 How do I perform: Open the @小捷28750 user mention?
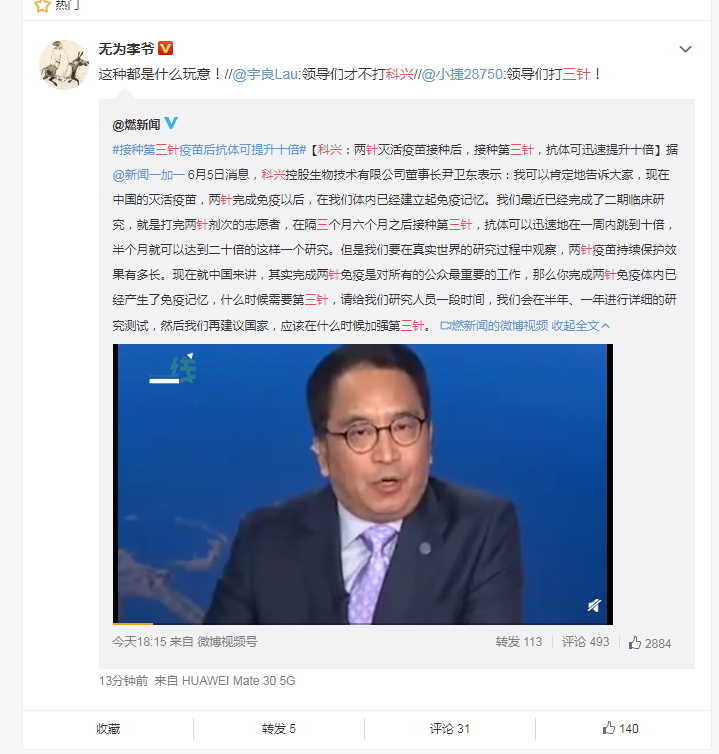point(462,74)
